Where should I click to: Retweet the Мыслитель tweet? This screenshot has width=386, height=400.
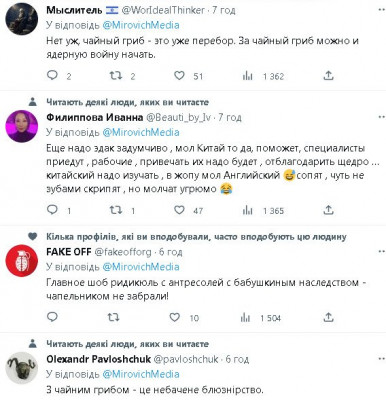tap(116, 76)
